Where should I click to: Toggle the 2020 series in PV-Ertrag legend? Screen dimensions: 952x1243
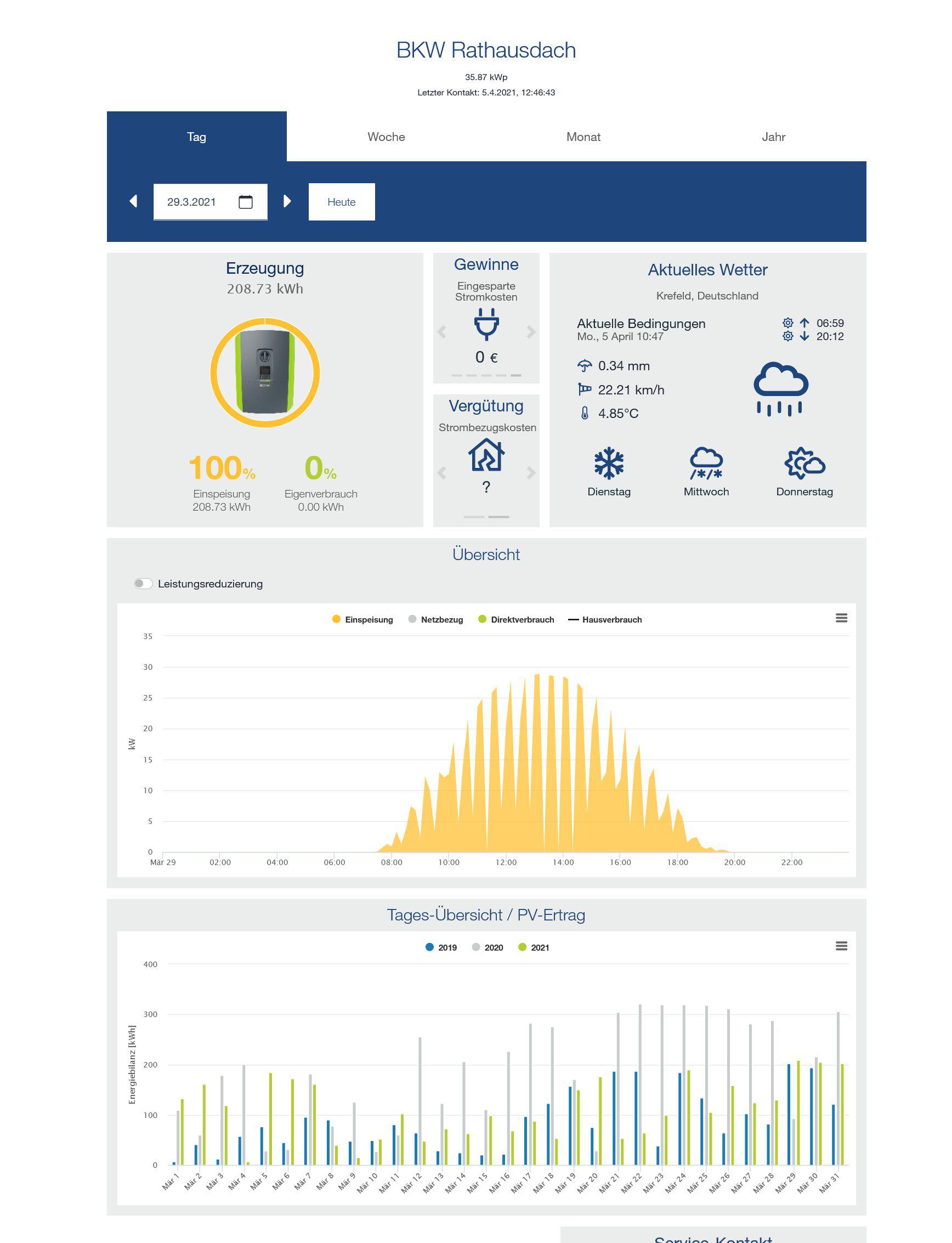pos(488,948)
